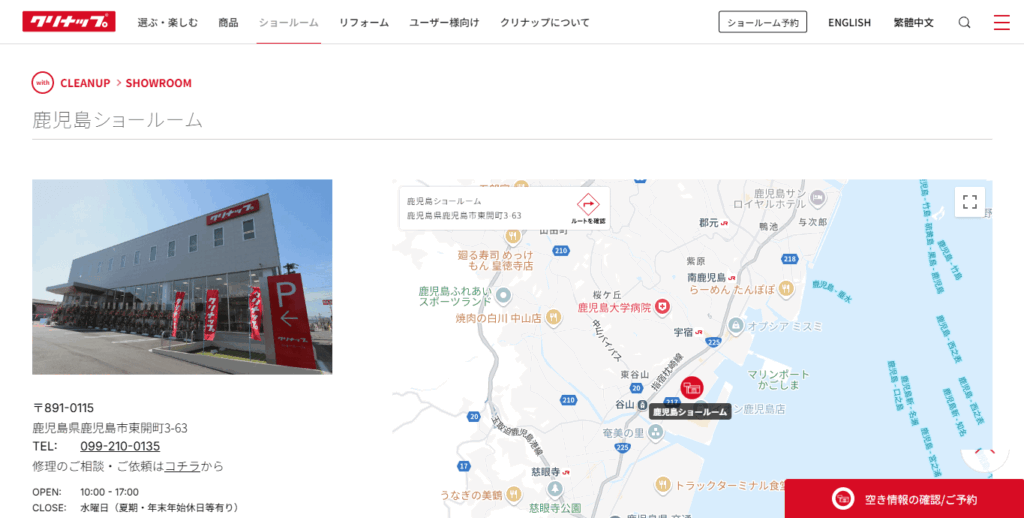Click the route diamond icon on map card
Screen dimensions: 1024x518
(588, 204)
